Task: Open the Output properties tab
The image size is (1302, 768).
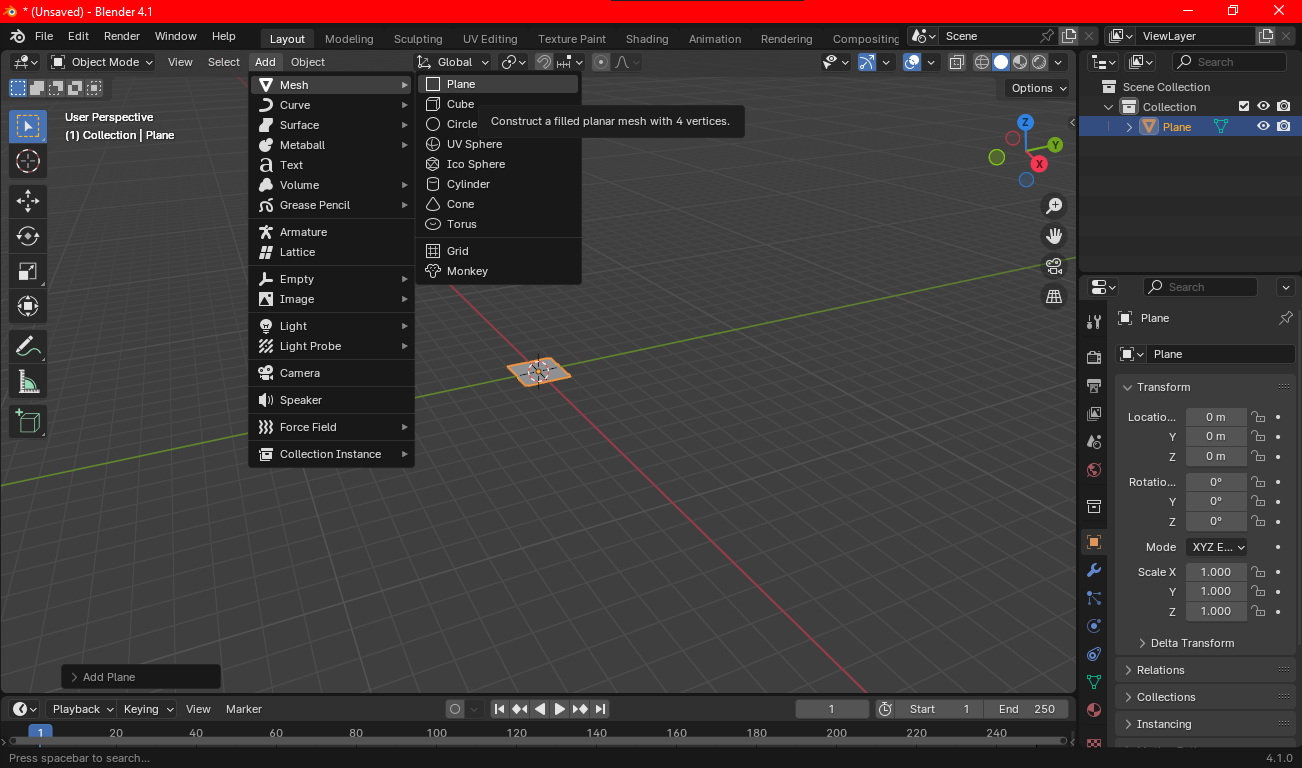Action: coord(1094,385)
